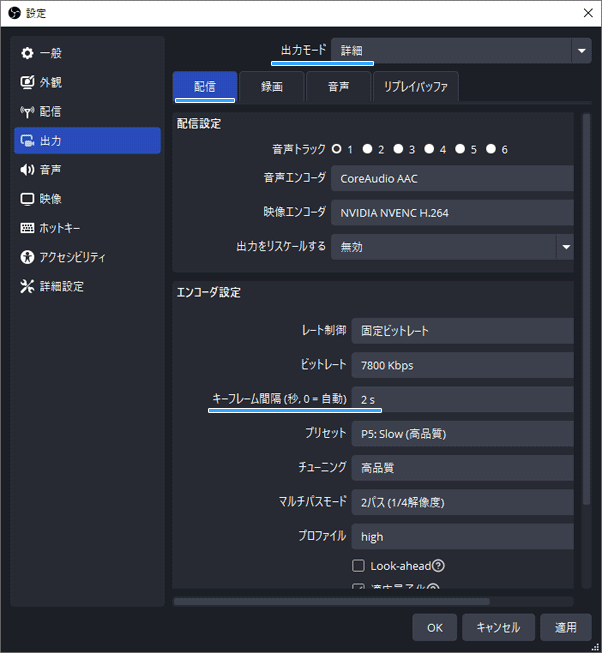Select audio track 3 radio button
The width and height of the screenshot is (602, 653).
[398, 149]
